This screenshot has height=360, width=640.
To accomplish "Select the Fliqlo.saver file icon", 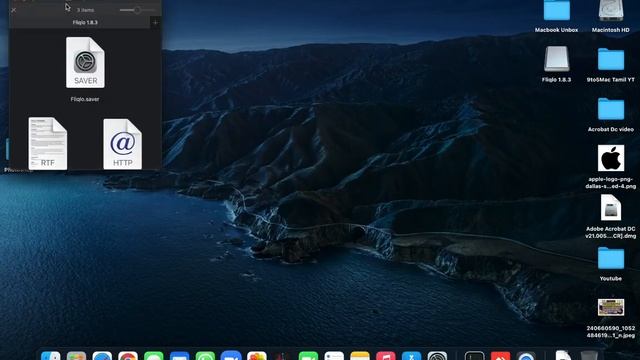I will tap(85, 62).
